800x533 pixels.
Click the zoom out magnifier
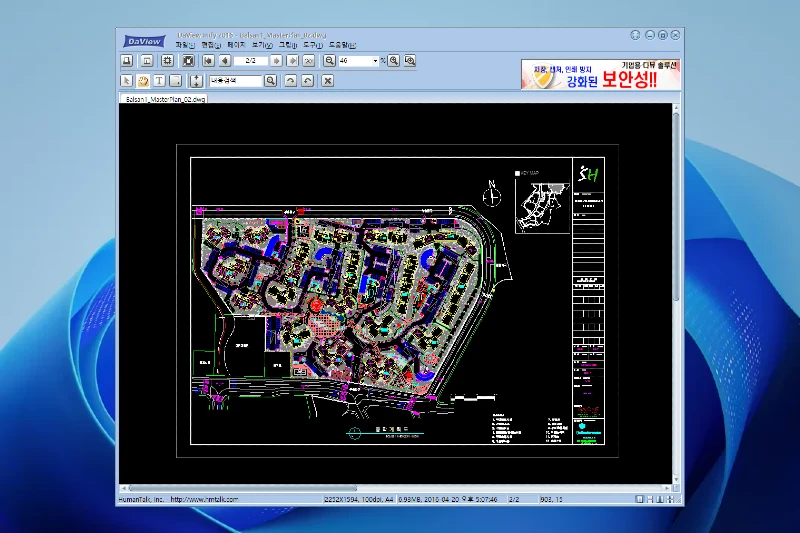tap(330, 61)
